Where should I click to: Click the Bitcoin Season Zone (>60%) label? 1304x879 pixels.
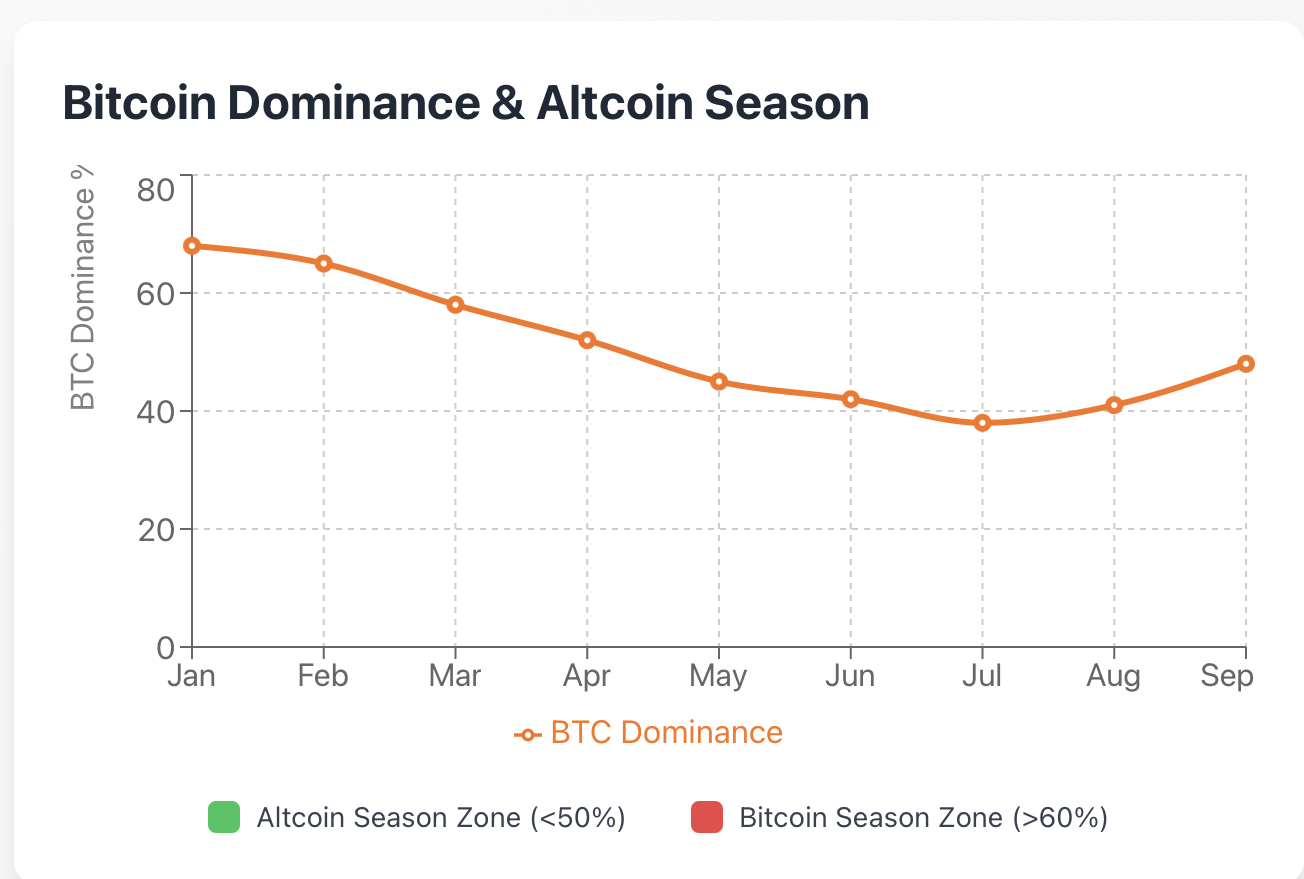[923, 817]
